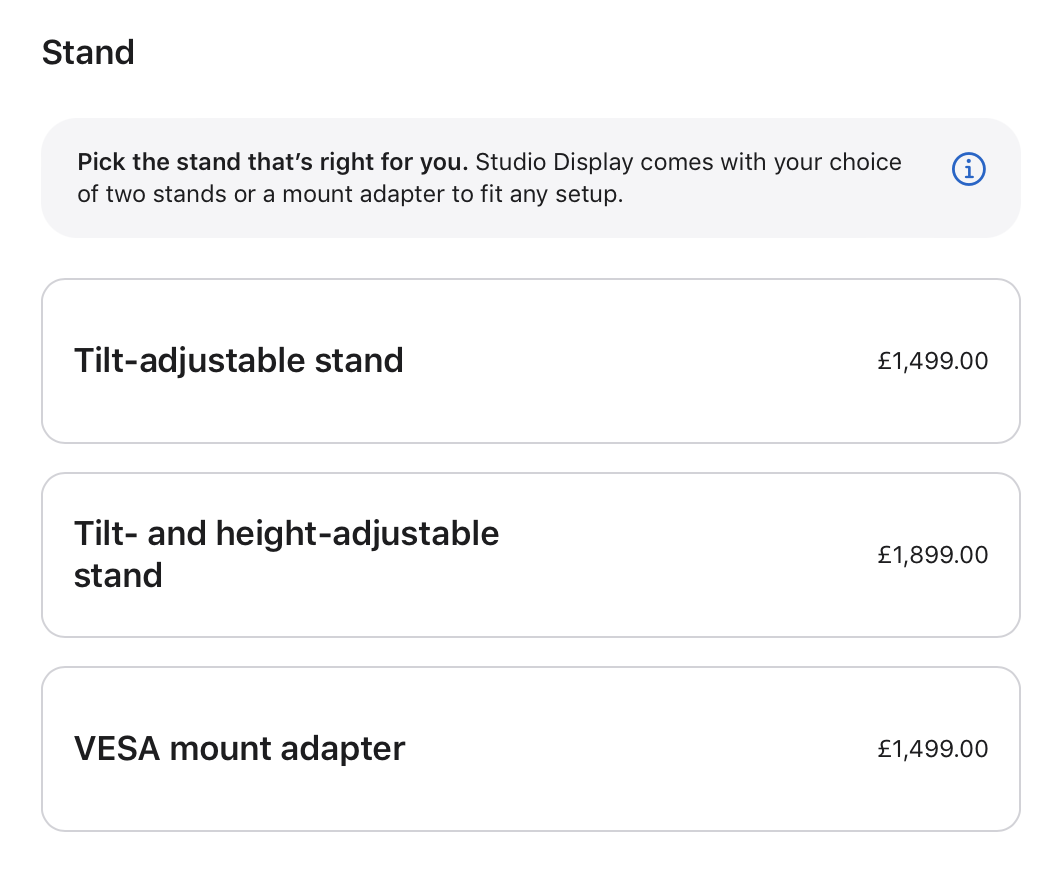Viewport: 1064px width, 874px height.
Task: Choose the Tilt- and height-adjustable stand option
Action: pos(531,555)
